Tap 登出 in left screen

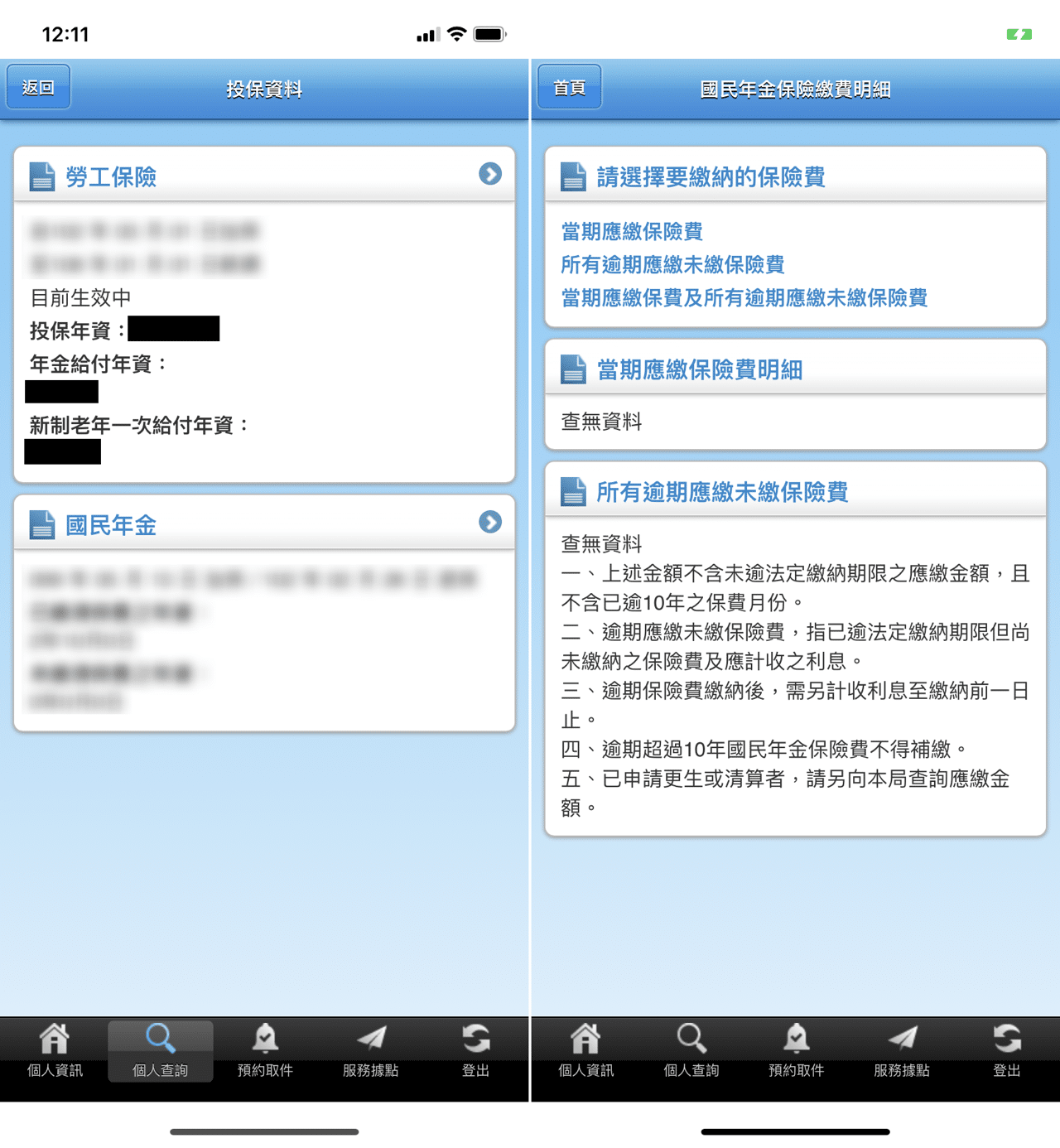pyautogui.click(x=475, y=1051)
